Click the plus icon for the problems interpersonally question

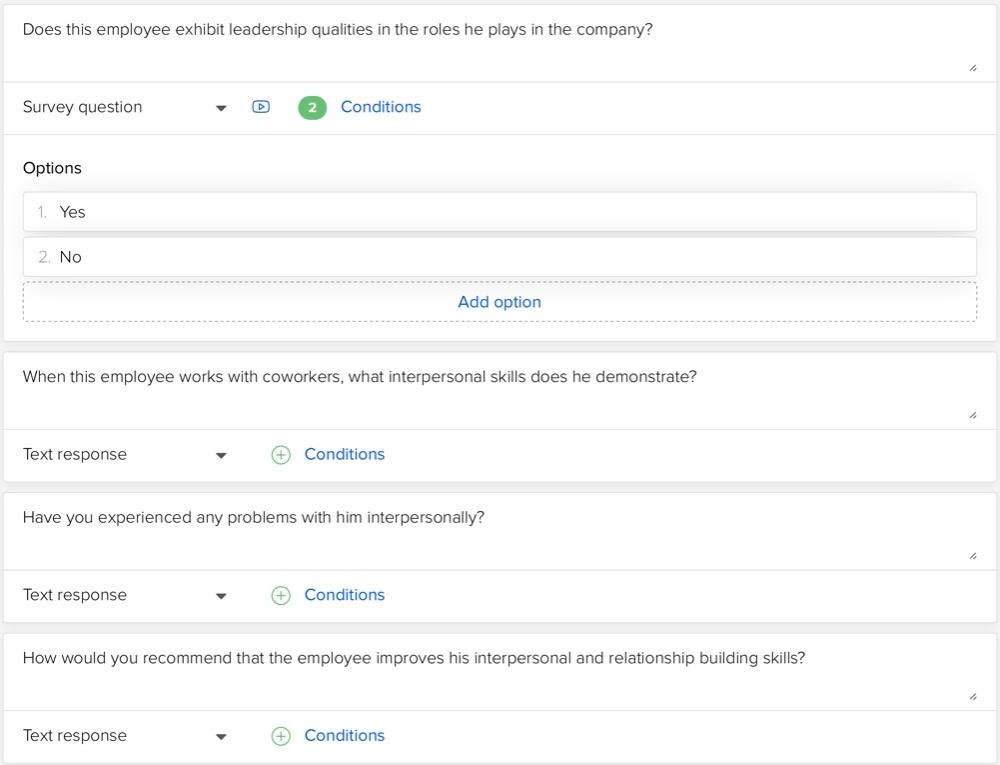281,595
